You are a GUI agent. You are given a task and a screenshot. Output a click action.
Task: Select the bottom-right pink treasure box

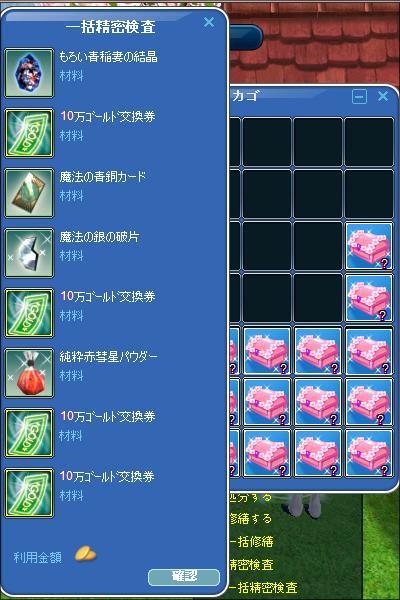(x=369, y=453)
